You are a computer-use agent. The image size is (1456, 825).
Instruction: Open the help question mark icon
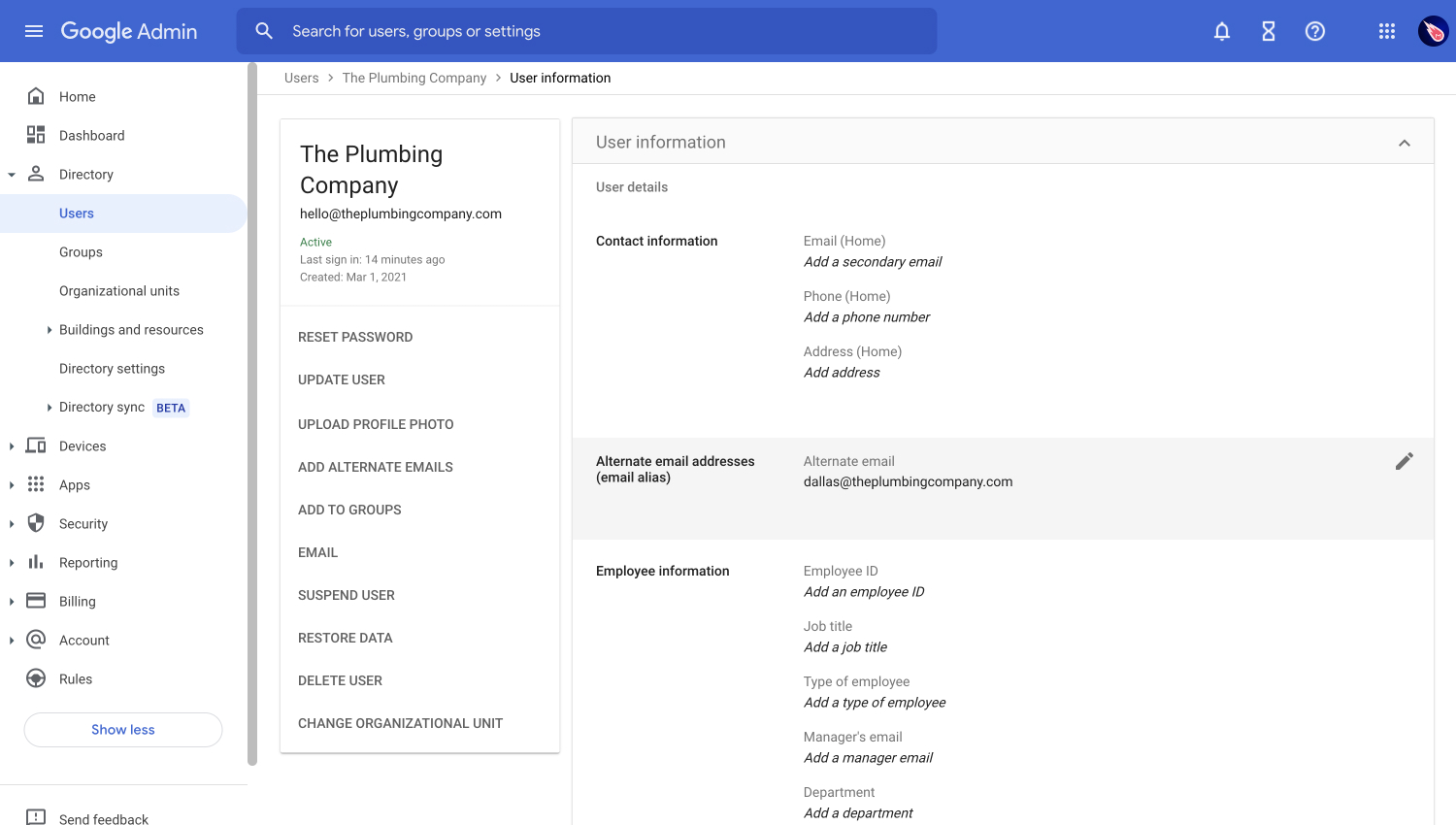click(x=1315, y=31)
